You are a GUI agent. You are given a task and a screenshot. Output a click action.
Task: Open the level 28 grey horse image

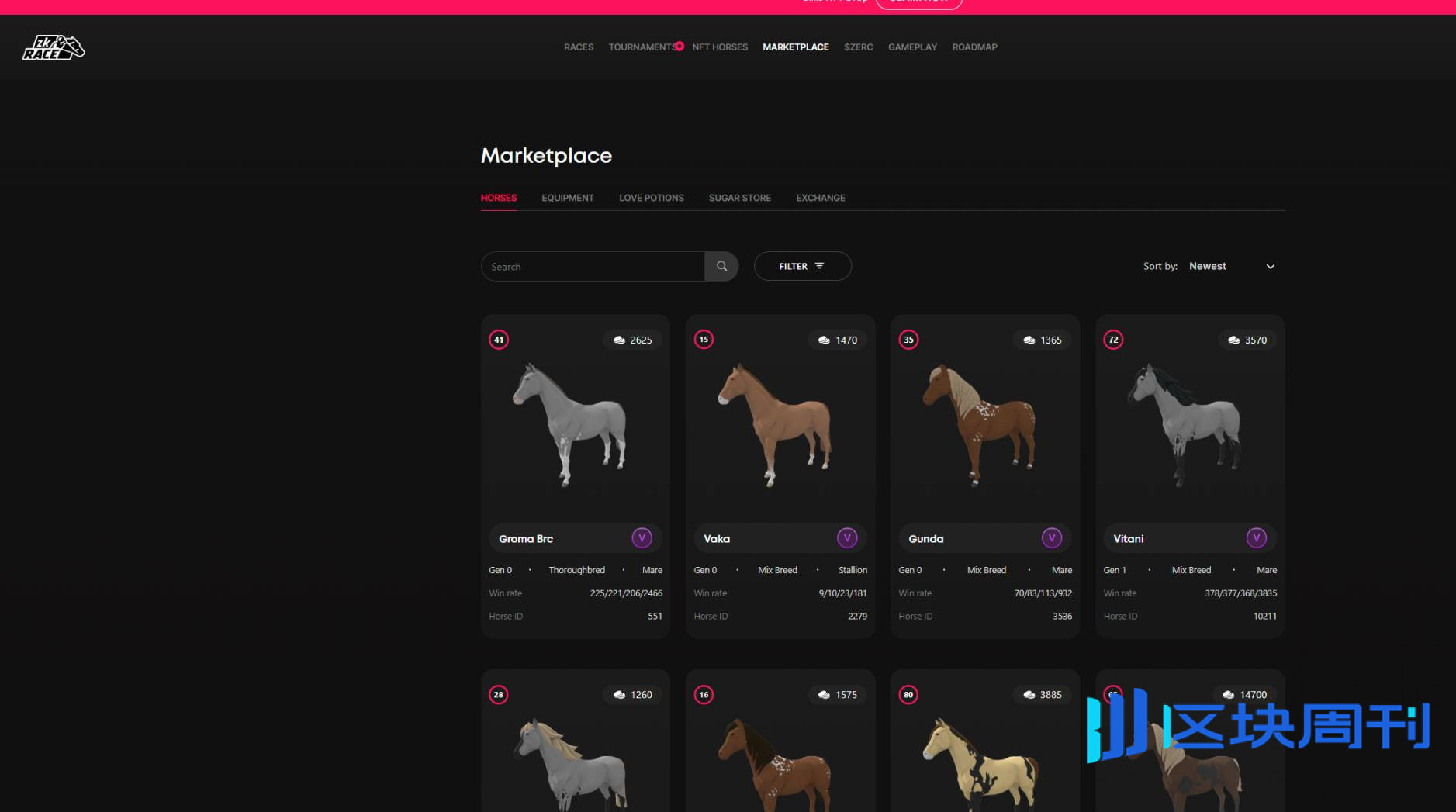569,764
